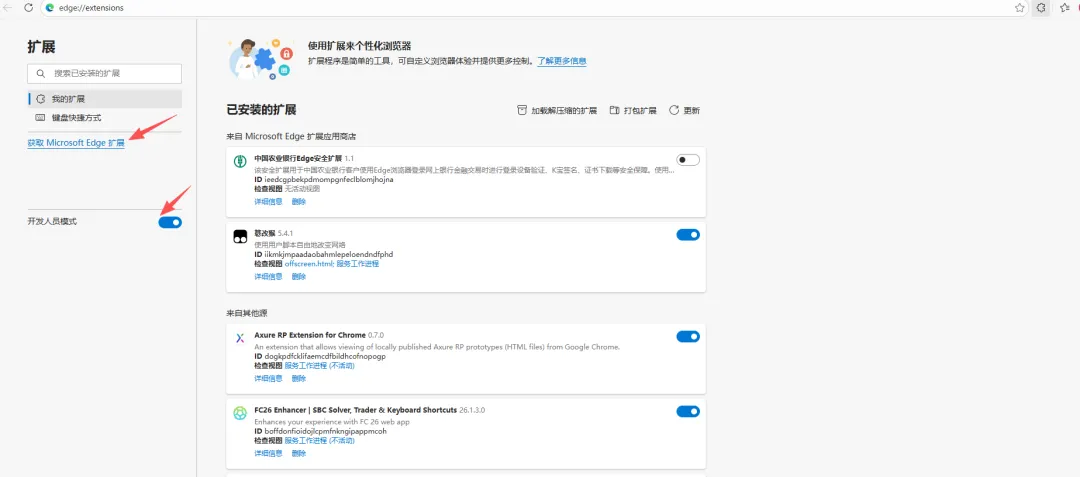Click the FC26 Enhancer soccer ball icon
1080x477 pixels.
tap(240, 412)
